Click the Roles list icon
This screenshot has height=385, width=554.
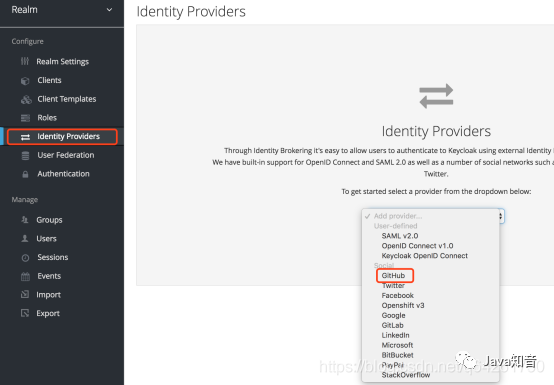(x=25, y=118)
